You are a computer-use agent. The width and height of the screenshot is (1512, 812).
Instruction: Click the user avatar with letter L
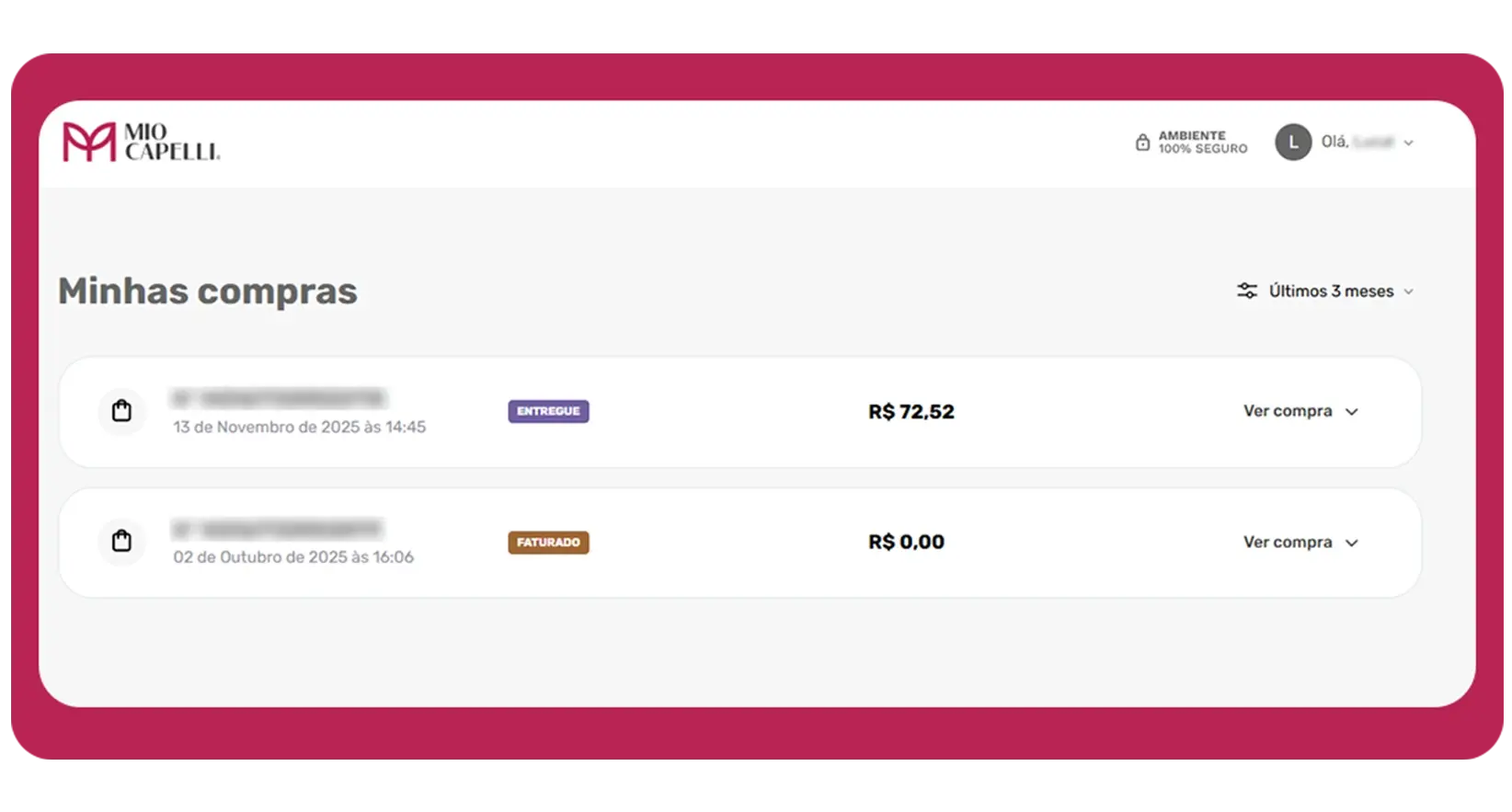click(x=1292, y=143)
